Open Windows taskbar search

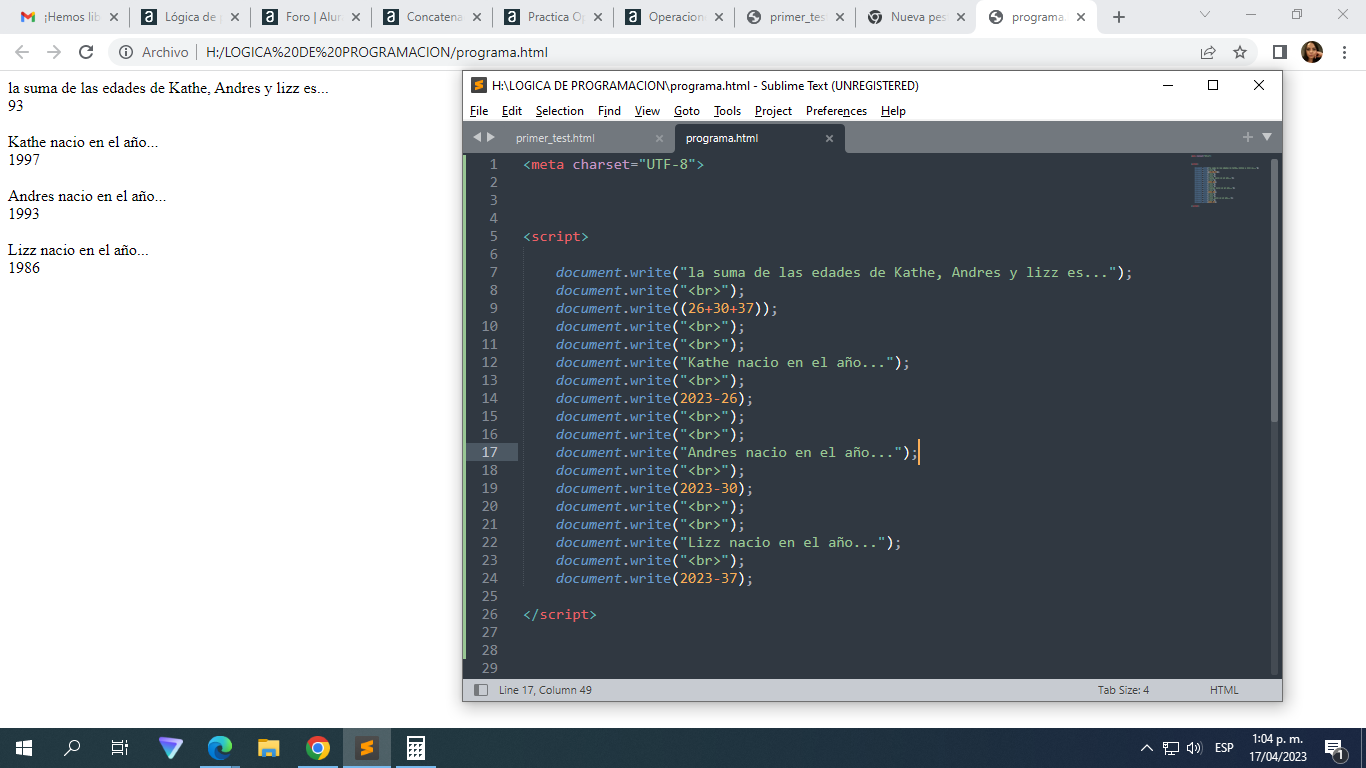(x=72, y=747)
